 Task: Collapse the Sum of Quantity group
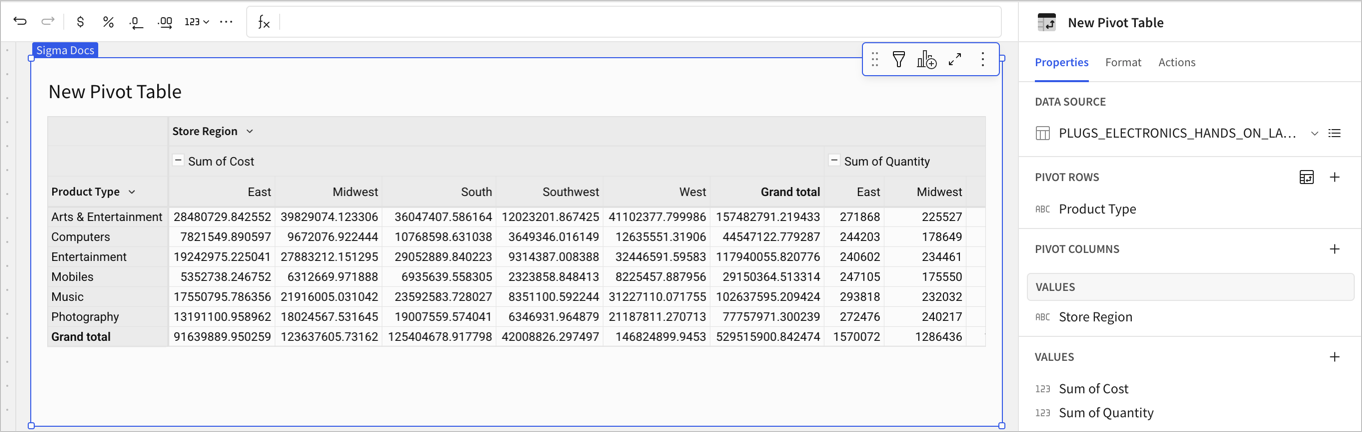coord(834,160)
